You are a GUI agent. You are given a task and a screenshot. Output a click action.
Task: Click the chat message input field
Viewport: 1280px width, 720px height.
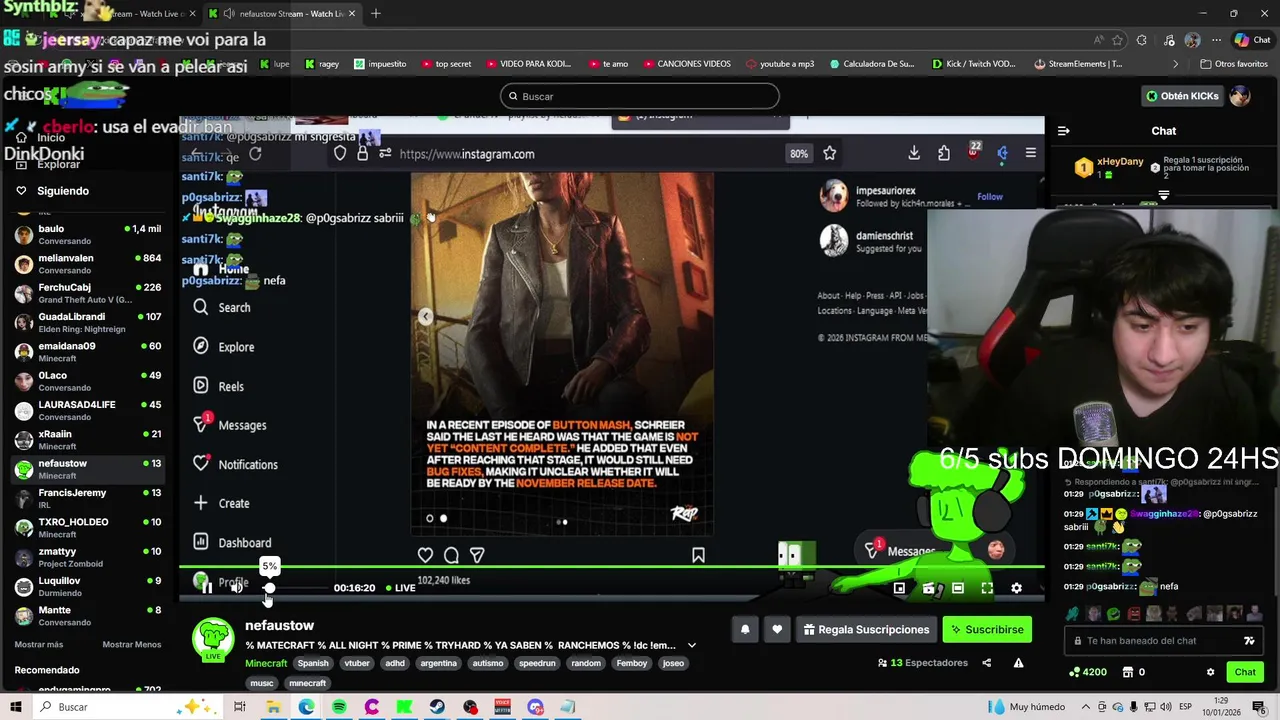(x=1165, y=641)
